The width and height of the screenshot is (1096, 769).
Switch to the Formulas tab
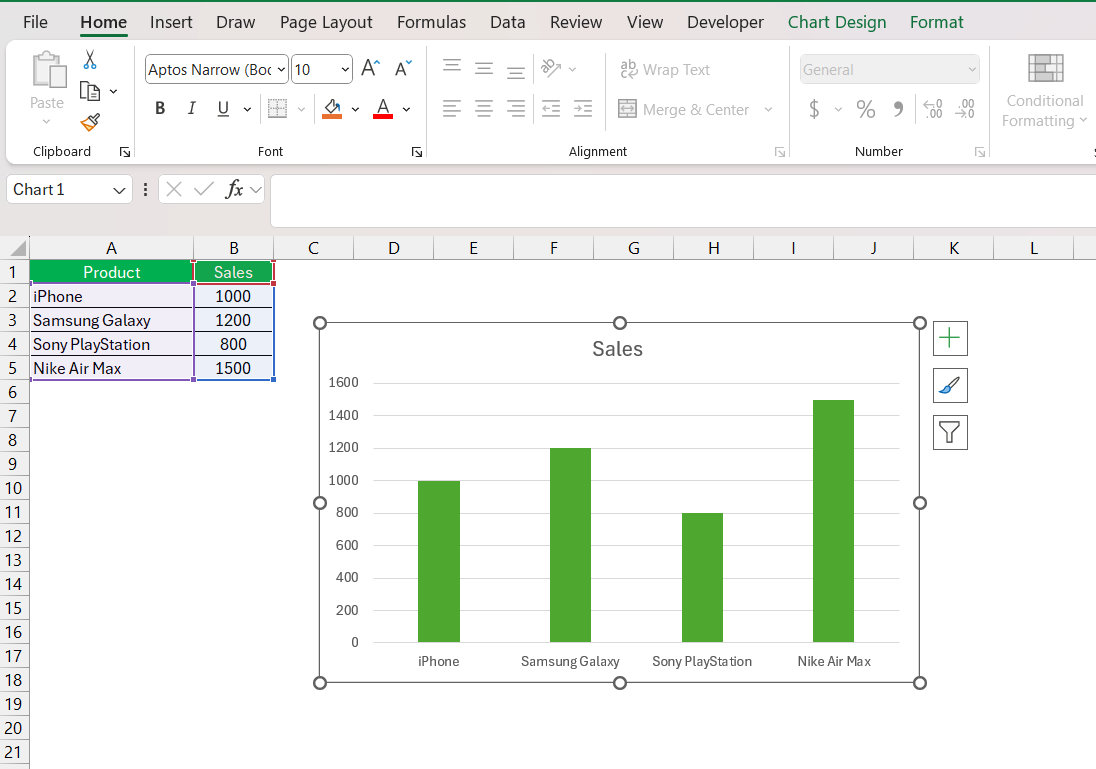click(x=431, y=22)
